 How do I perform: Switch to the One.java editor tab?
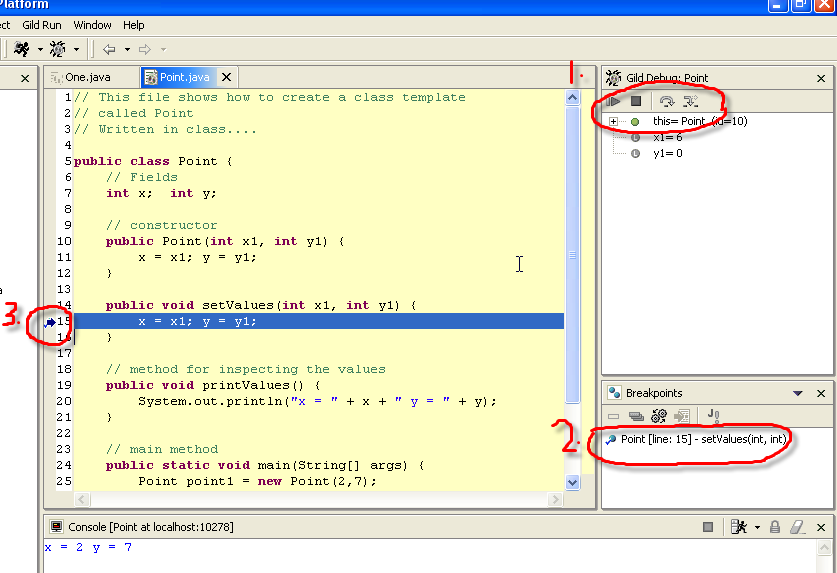[88, 77]
